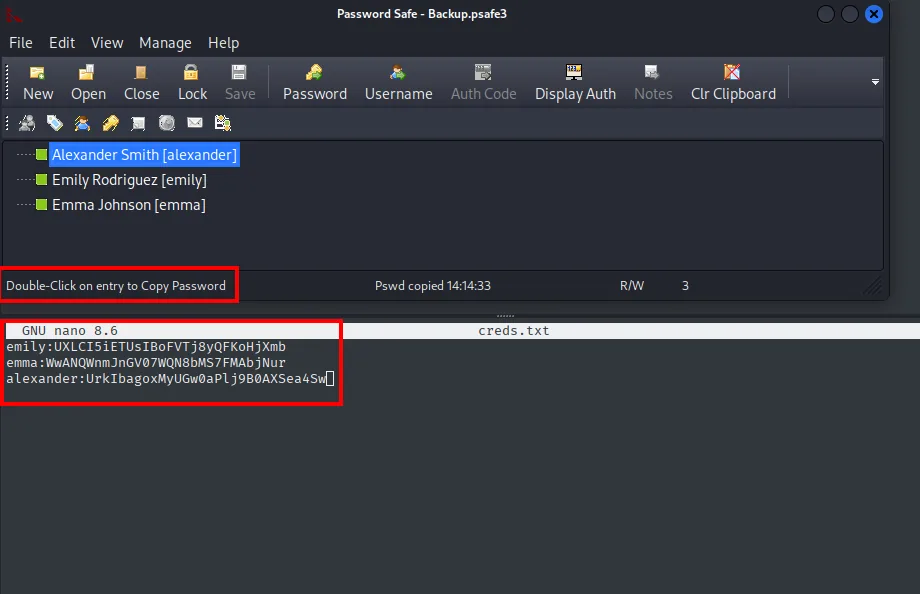Place cursor on the emily credentials line in nano

tap(146, 347)
